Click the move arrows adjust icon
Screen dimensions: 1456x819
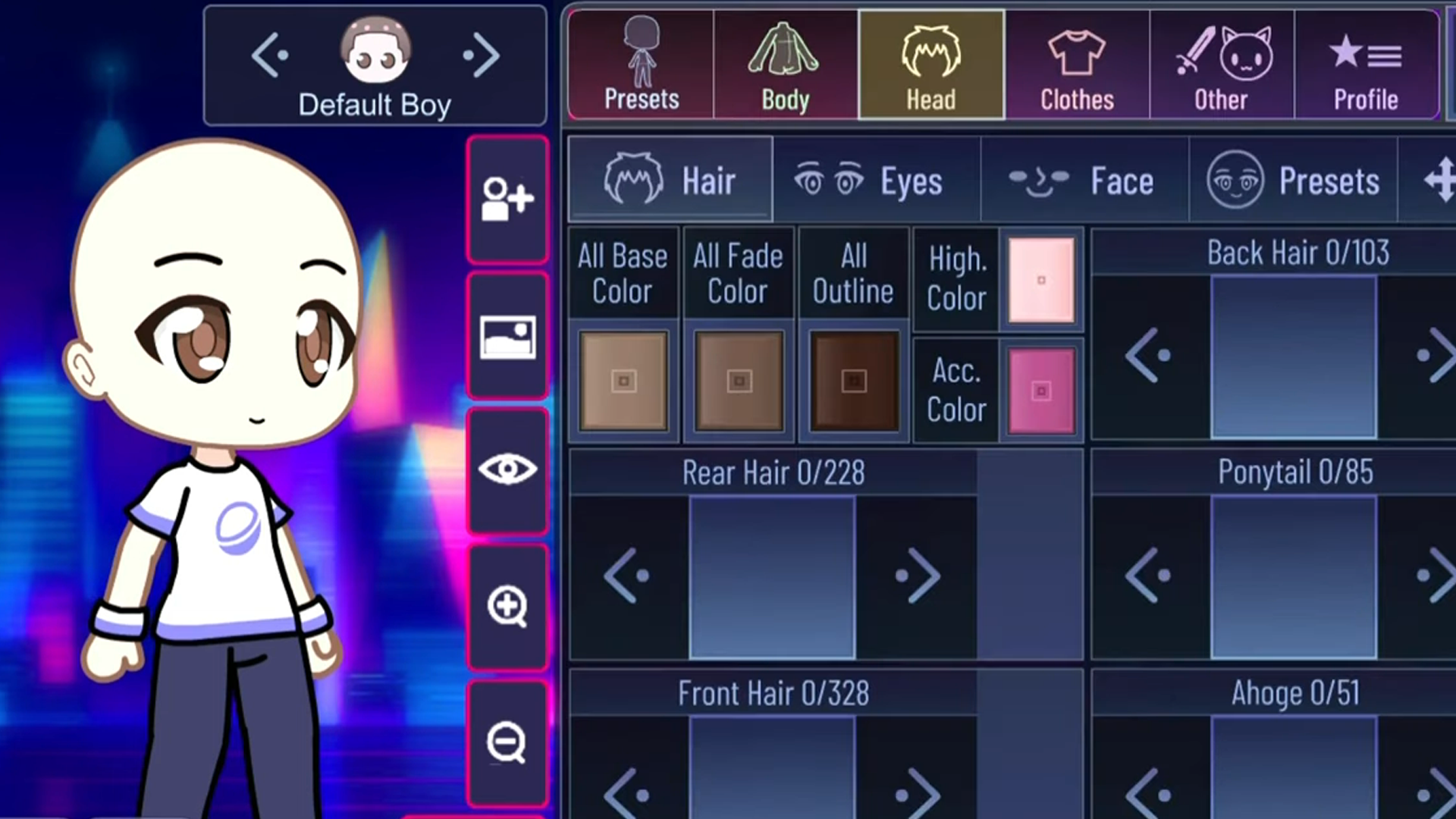coord(1439,180)
